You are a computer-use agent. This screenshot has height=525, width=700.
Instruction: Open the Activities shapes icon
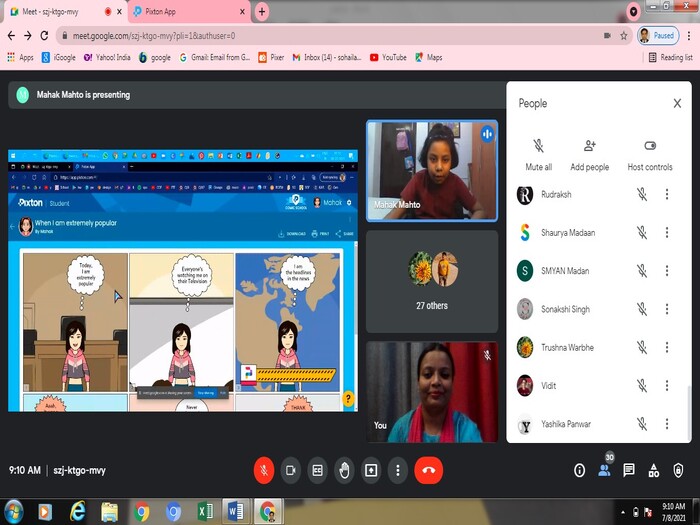coord(654,470)
